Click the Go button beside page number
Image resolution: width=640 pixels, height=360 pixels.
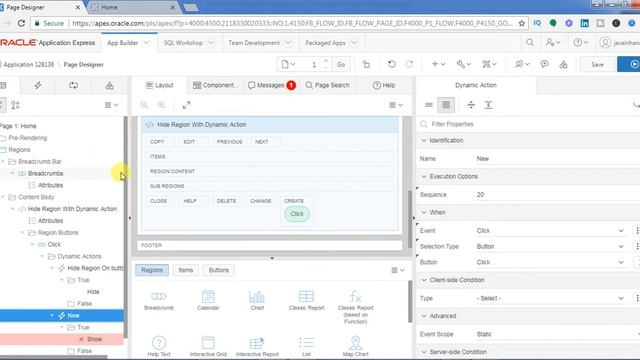click(x=341, y=64)
